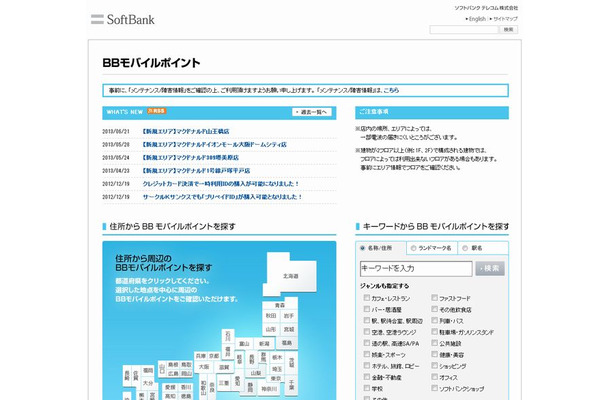The image size is (610, 400).
Task: Check the 金融・不動産 genre box
Action: pyautogui.click(x=366, y=377)
